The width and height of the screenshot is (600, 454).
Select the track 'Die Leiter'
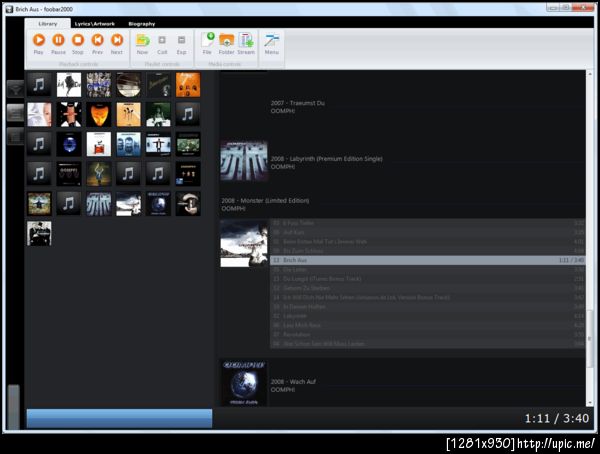click(428, 269)
